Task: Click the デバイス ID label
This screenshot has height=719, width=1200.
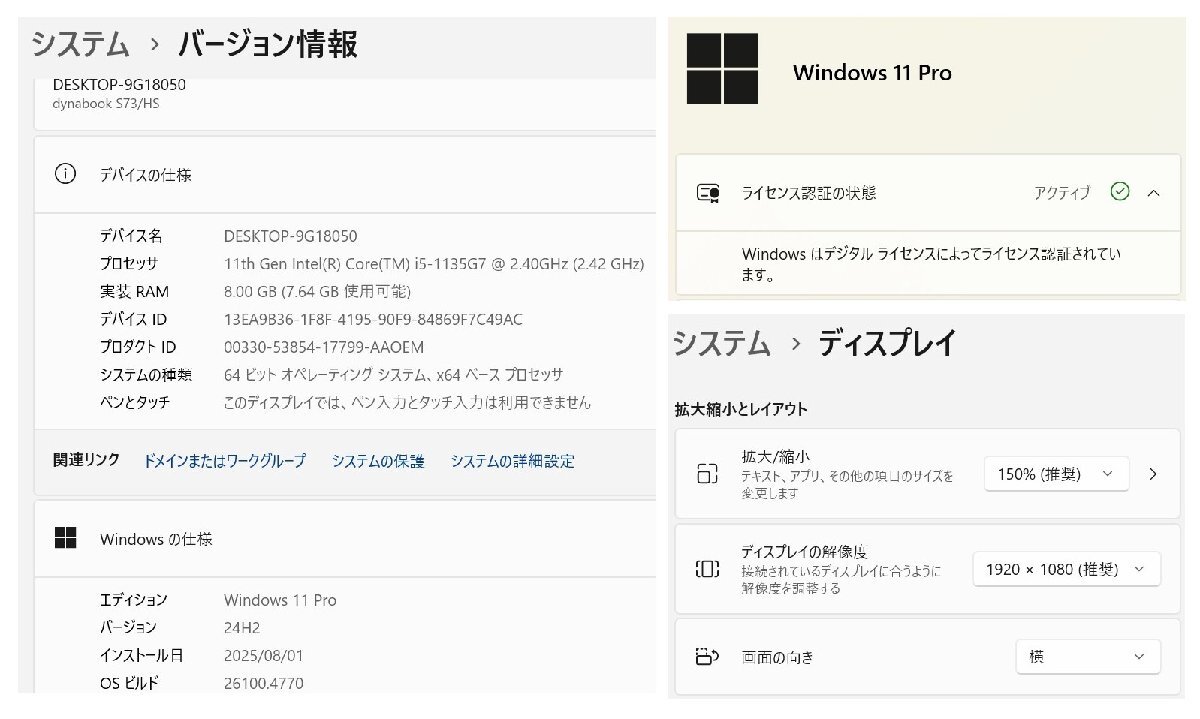Action: 133,320
